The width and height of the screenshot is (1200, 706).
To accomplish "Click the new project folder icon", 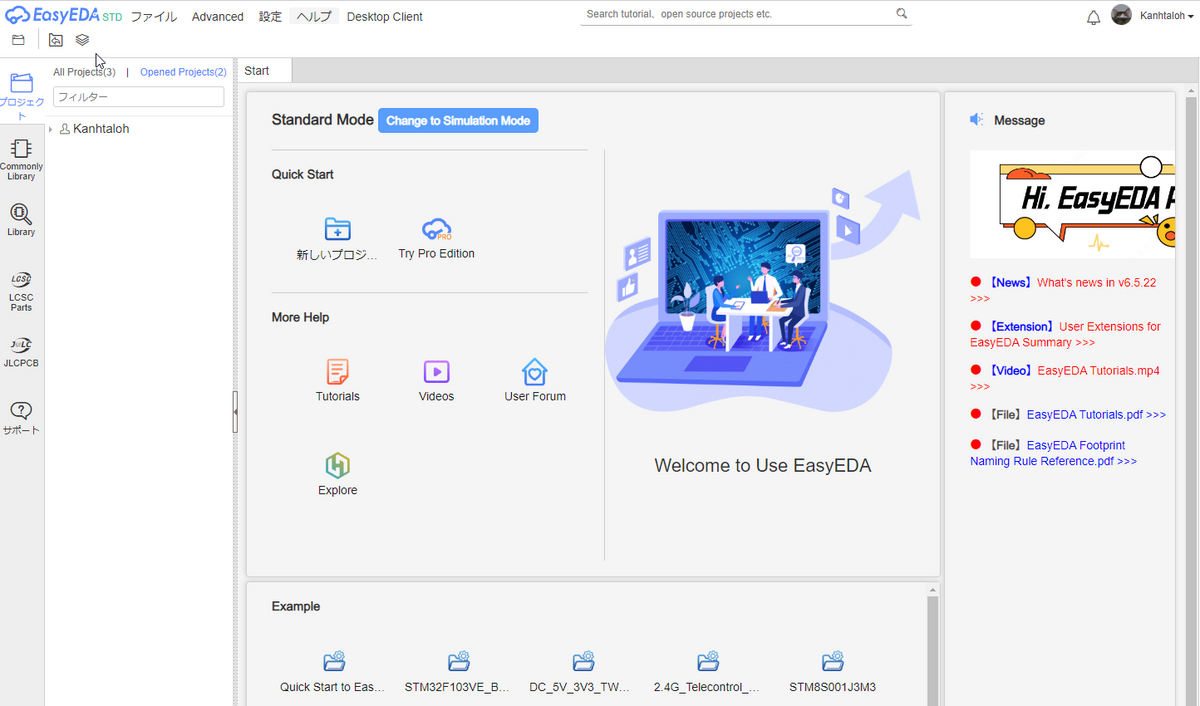I will coord(338,229).
